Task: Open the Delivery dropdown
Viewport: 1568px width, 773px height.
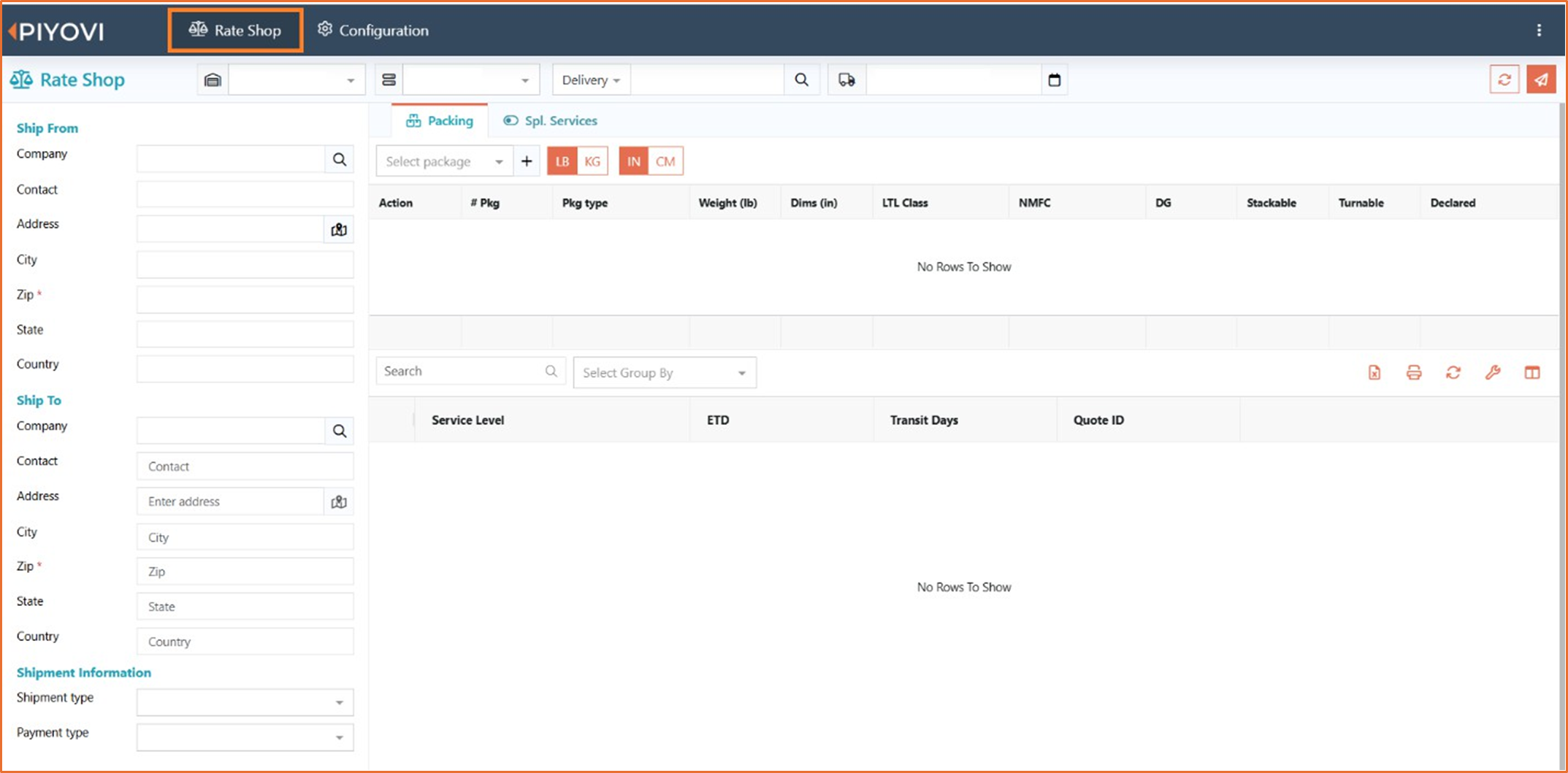Action: 591,80
